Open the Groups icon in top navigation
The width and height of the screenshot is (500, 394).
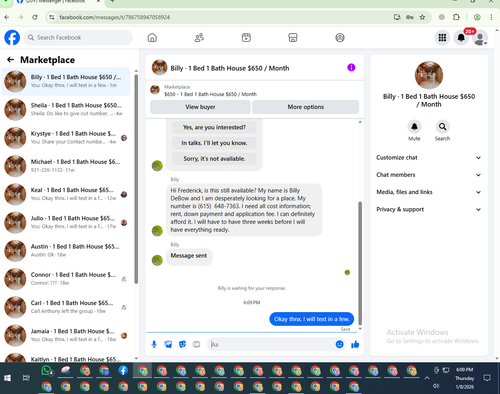(x=340, y=37)
